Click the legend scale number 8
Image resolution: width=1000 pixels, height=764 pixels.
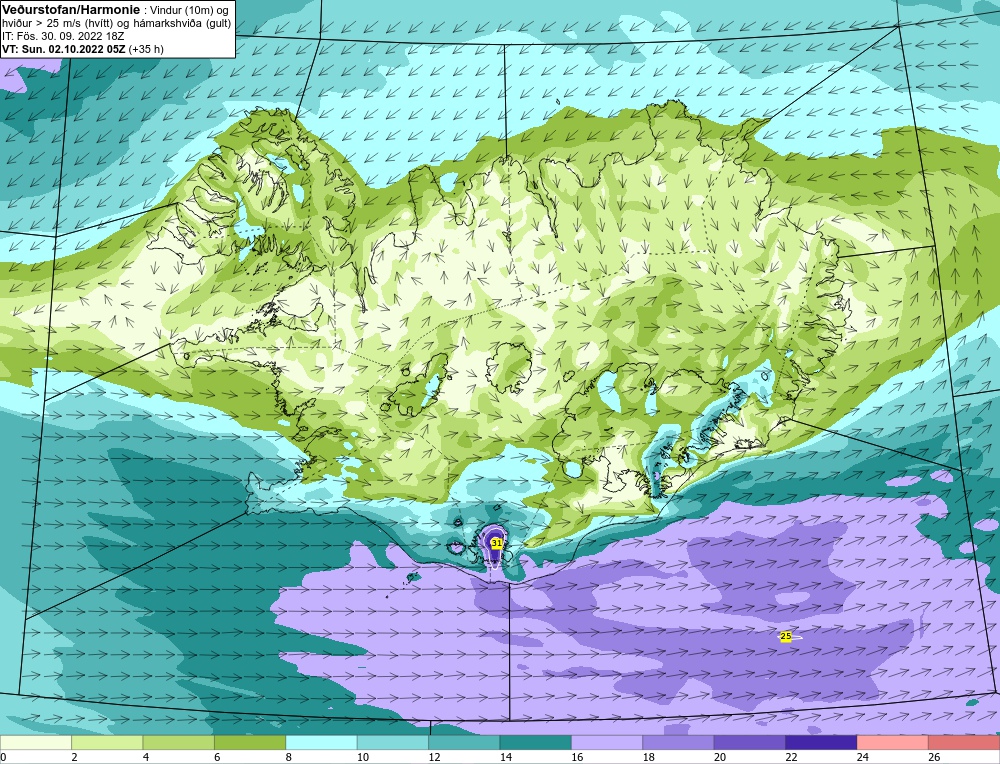coord(289,758)
